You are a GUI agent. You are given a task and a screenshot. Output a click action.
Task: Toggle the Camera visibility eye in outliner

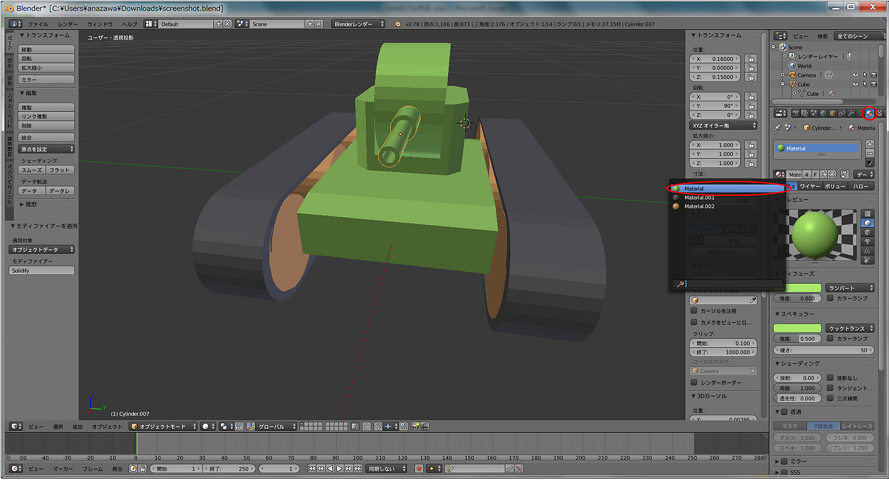click(x=855, y=75)
